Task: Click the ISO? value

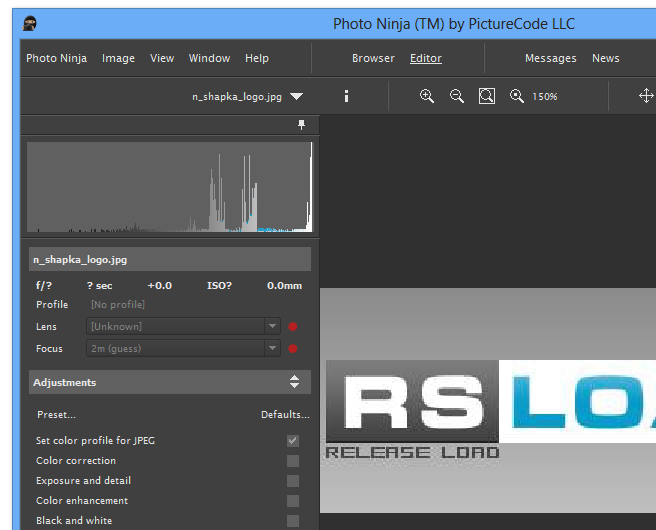Action: point(219,286)
